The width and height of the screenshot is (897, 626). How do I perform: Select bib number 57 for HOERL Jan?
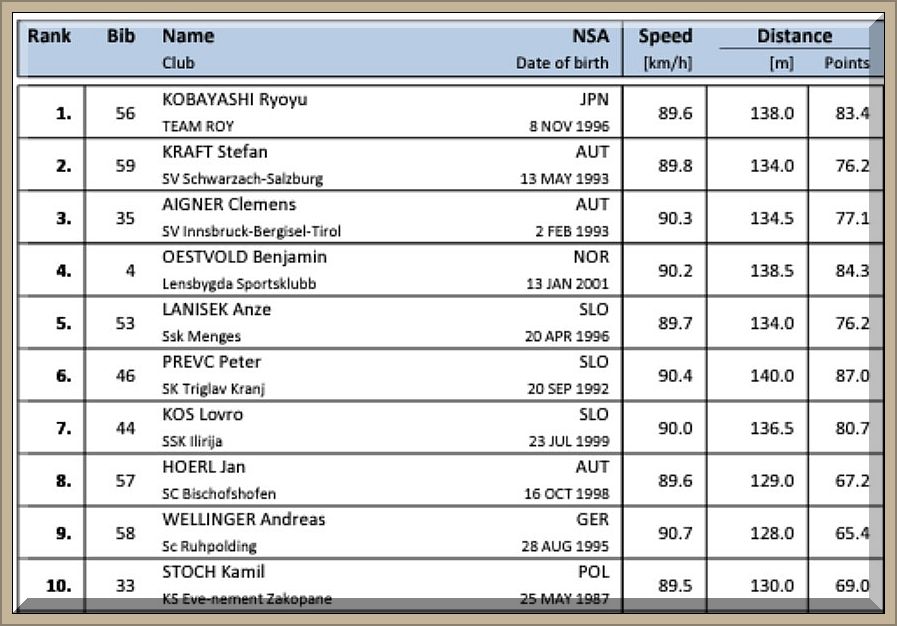[125, 481]
